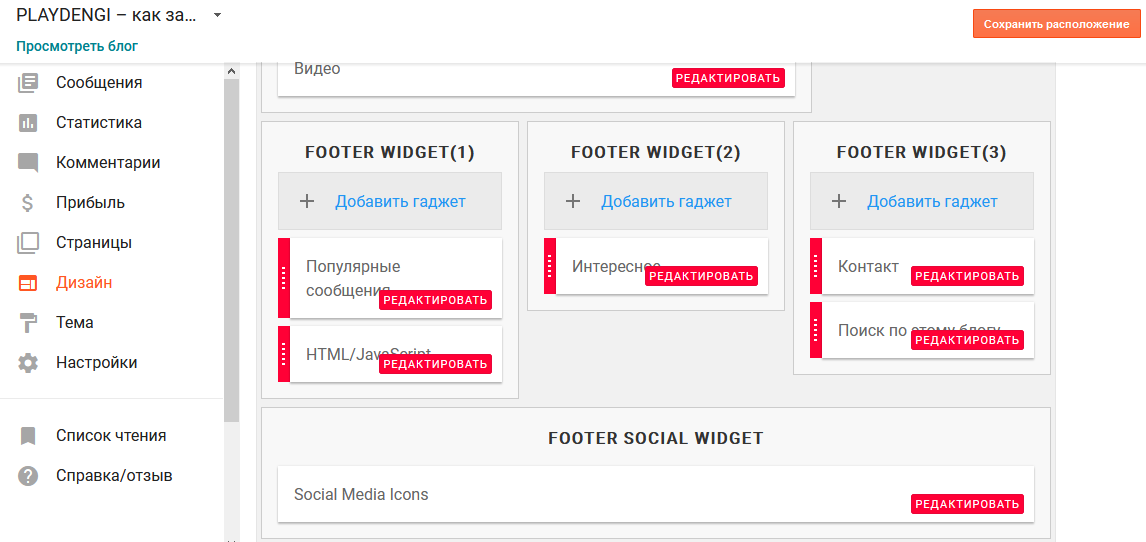Click the Список чтения bookmark icon
The width and height of the screenshot is (1146, 542).
28,436
